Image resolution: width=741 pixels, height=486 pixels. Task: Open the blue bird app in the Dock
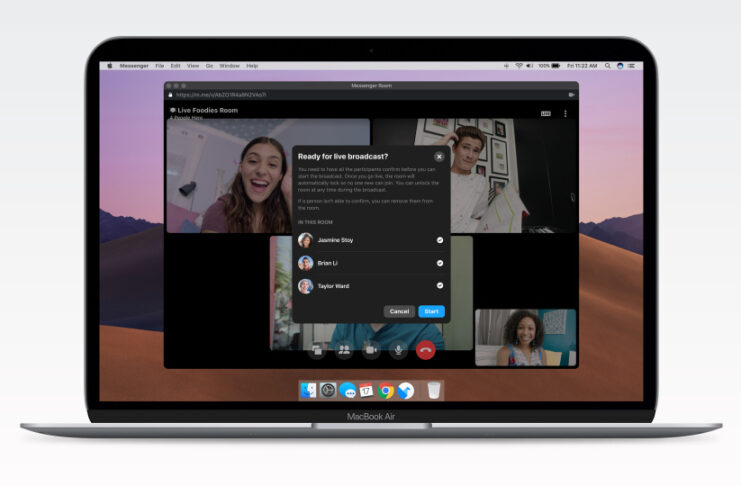(x=406, y=391)
